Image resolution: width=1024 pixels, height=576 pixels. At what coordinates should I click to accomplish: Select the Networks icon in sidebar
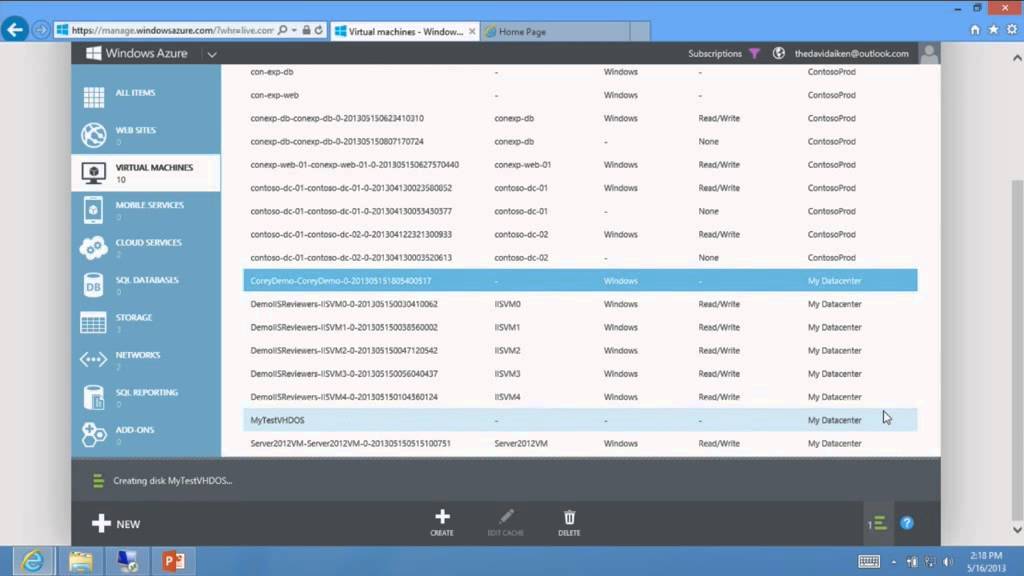tap(93, 360)
